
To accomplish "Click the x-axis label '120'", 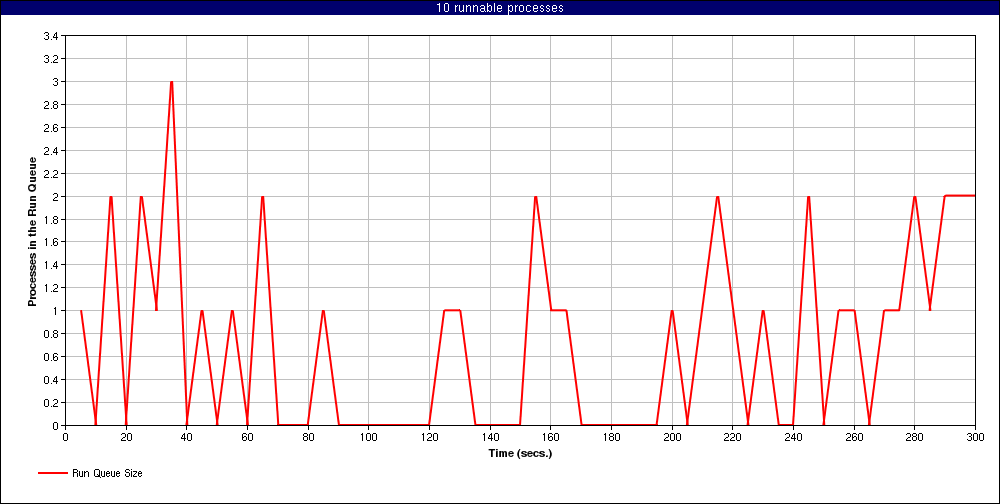I will [x=429, y=436].
